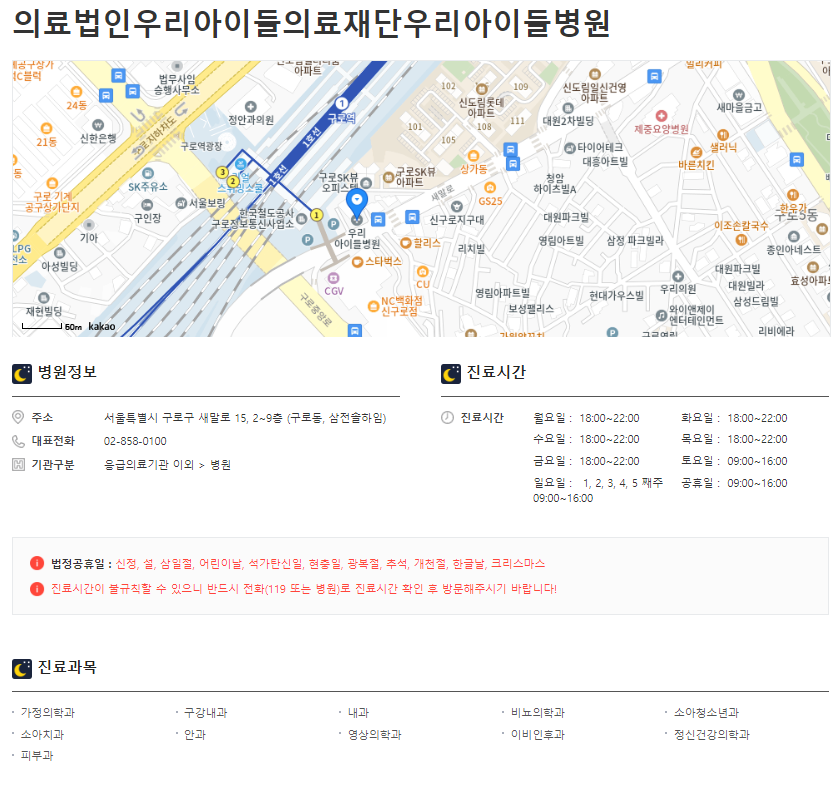Click the parking P icon beside 우리아이들병원
Image resolution: width=838 pixels, height=785 pixels.
tap(334, 222)
